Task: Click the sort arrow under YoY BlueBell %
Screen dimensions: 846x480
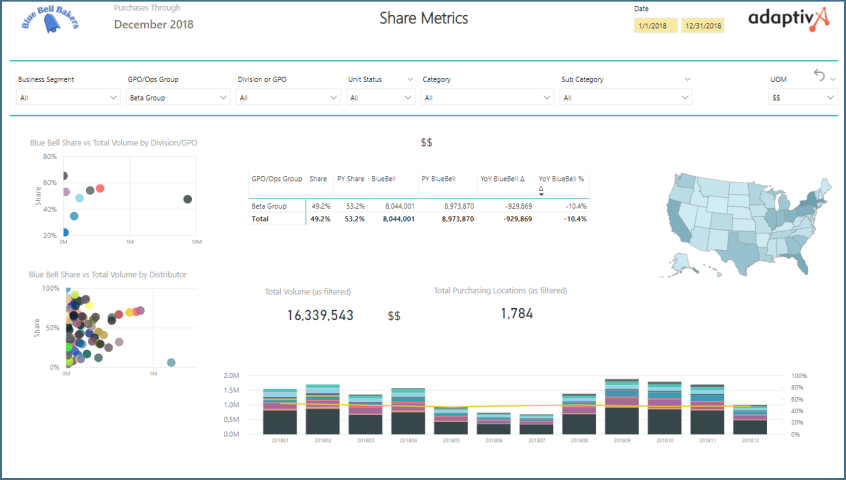Action: pos(541,193)
